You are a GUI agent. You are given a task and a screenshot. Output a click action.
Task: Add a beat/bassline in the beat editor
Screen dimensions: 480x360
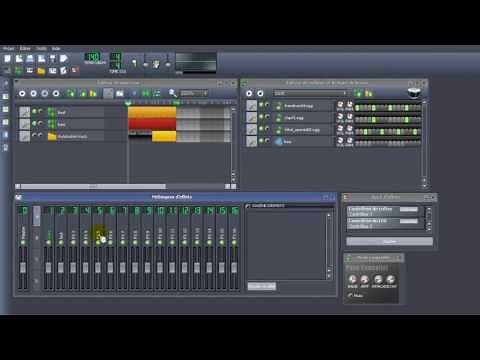[x=358, y=93]
